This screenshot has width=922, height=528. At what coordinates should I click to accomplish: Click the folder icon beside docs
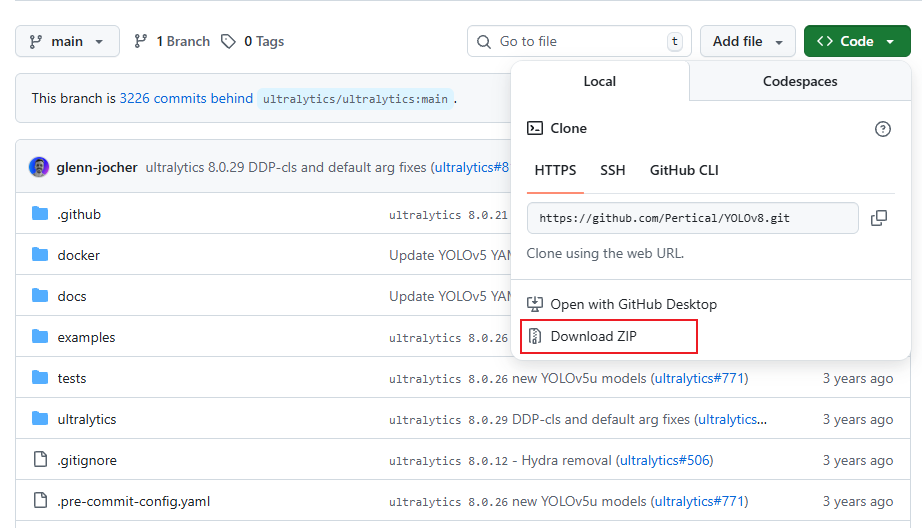pyautogui.click(x=40, y=295)
